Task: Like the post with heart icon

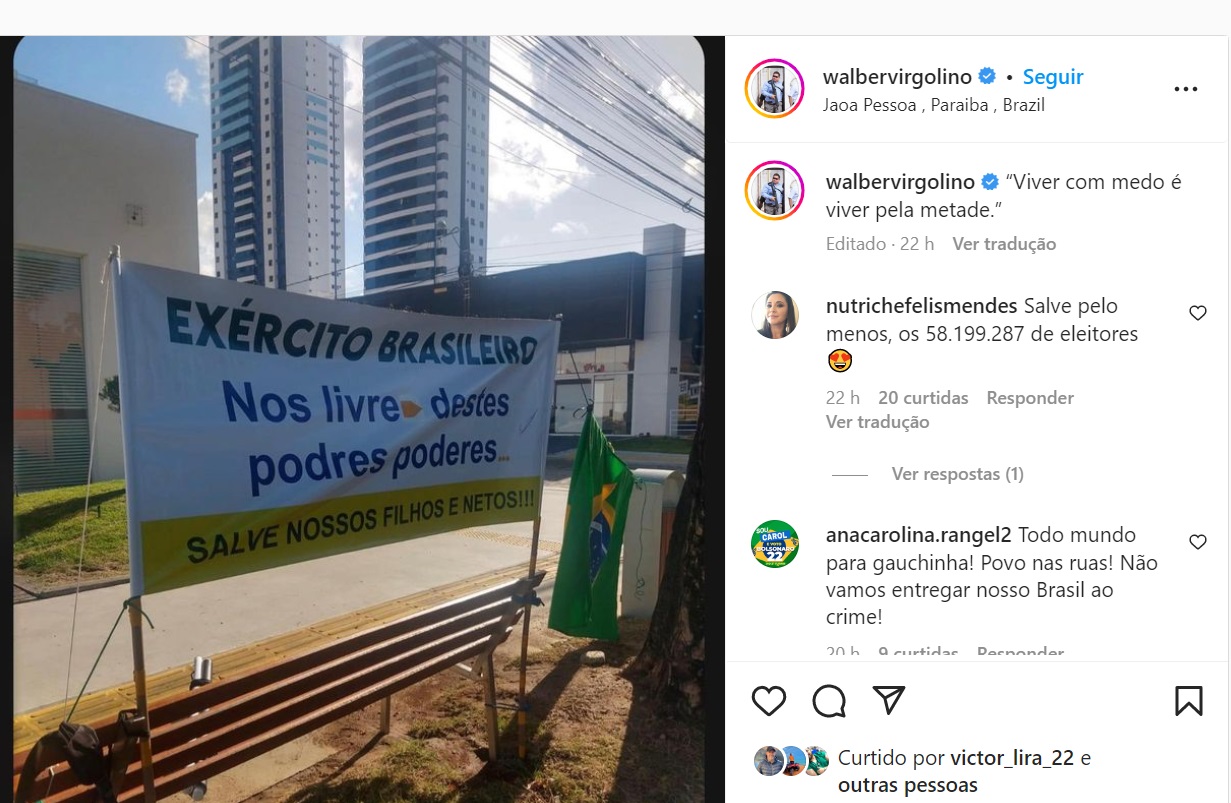Action: click(x=769, y=701)
